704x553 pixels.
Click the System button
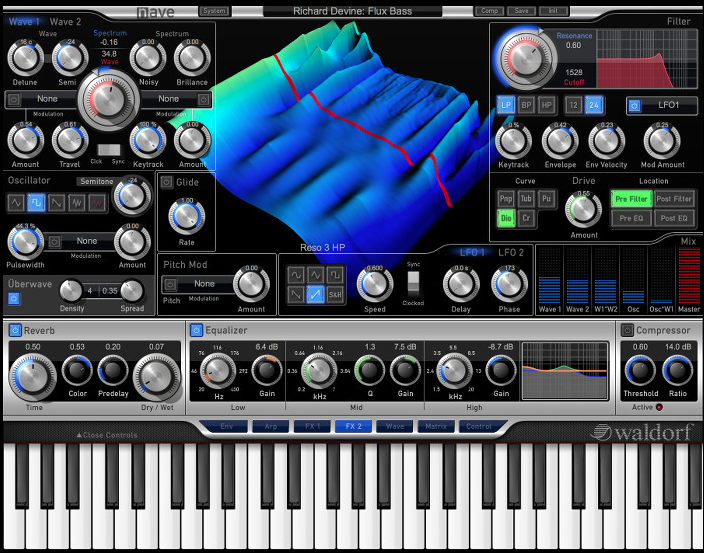click(214, 11)
